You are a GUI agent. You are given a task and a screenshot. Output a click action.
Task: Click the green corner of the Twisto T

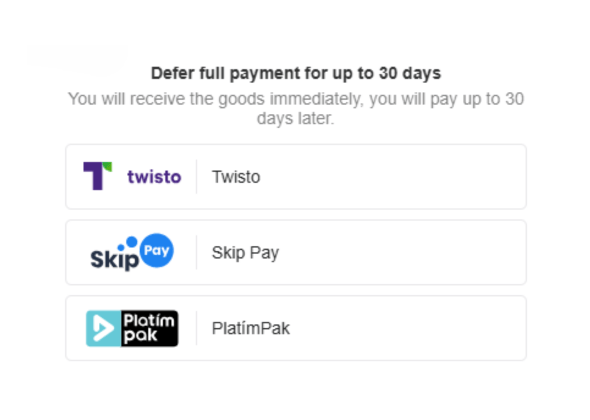coord(108,166)
